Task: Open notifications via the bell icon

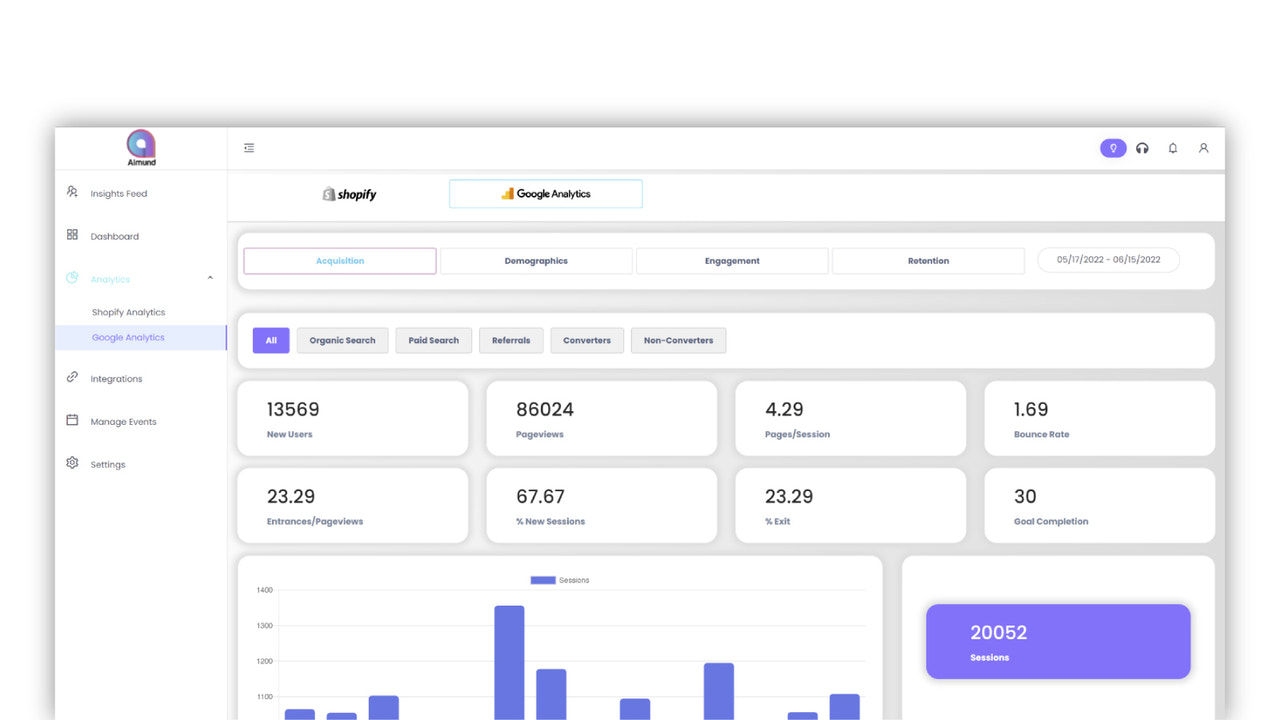Action: 1172,147
